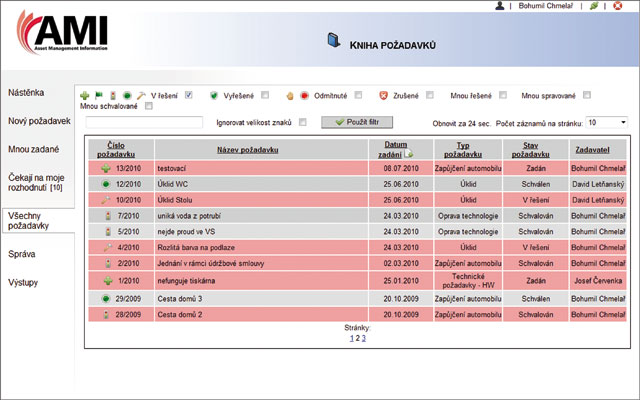Open the records per page dropdown
This screenshot has width=640, height=400.
tap(607, 122)
